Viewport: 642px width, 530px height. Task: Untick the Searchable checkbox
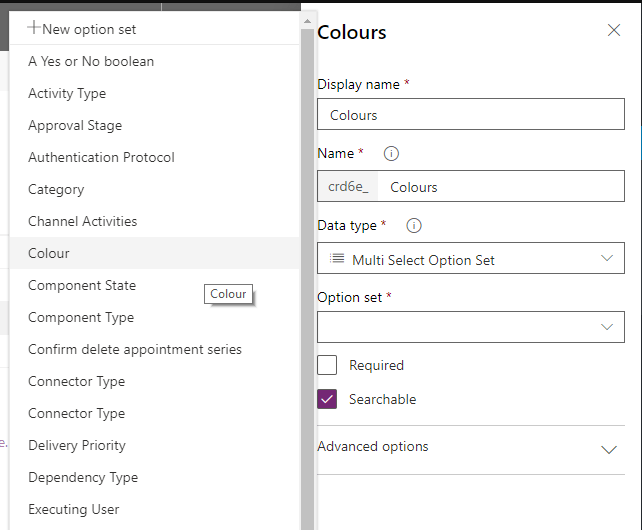[327, 399]
